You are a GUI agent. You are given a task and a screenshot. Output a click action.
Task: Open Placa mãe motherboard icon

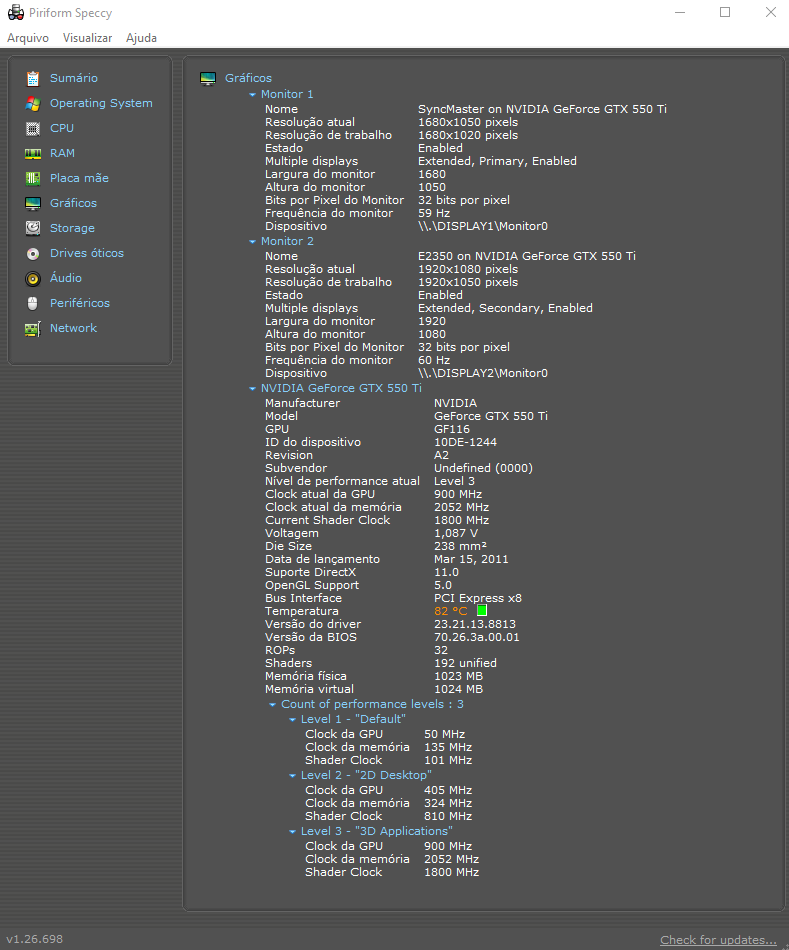33,178
